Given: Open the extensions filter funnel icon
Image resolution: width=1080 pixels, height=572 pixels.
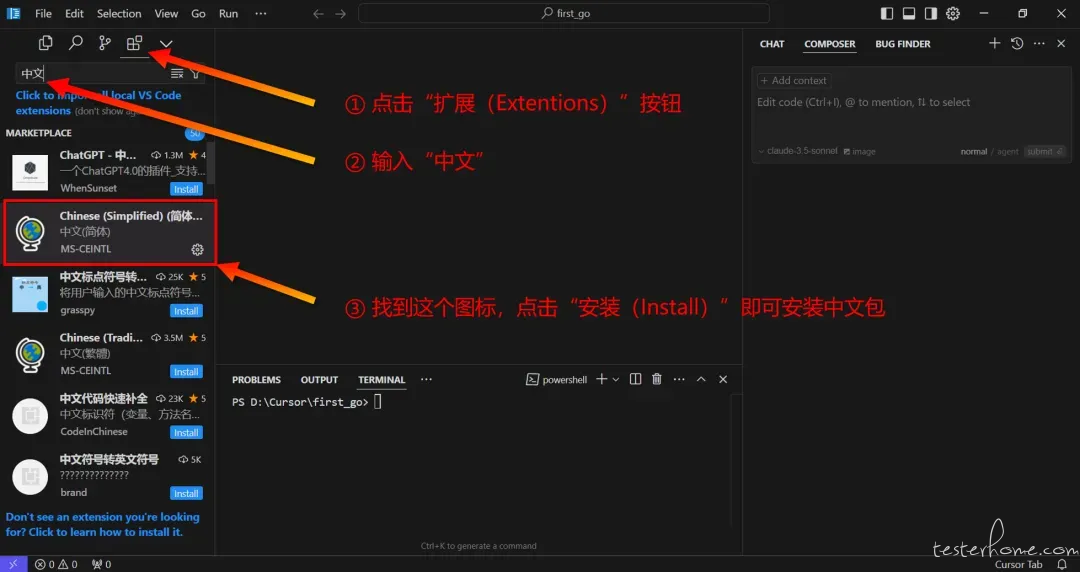Looking at the screenshot, I should coord(196,73).
